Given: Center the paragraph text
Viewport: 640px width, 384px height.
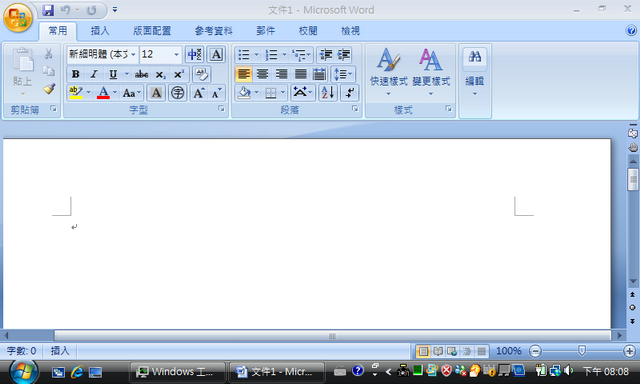Looking at the screenshot, I should point(262,74).
